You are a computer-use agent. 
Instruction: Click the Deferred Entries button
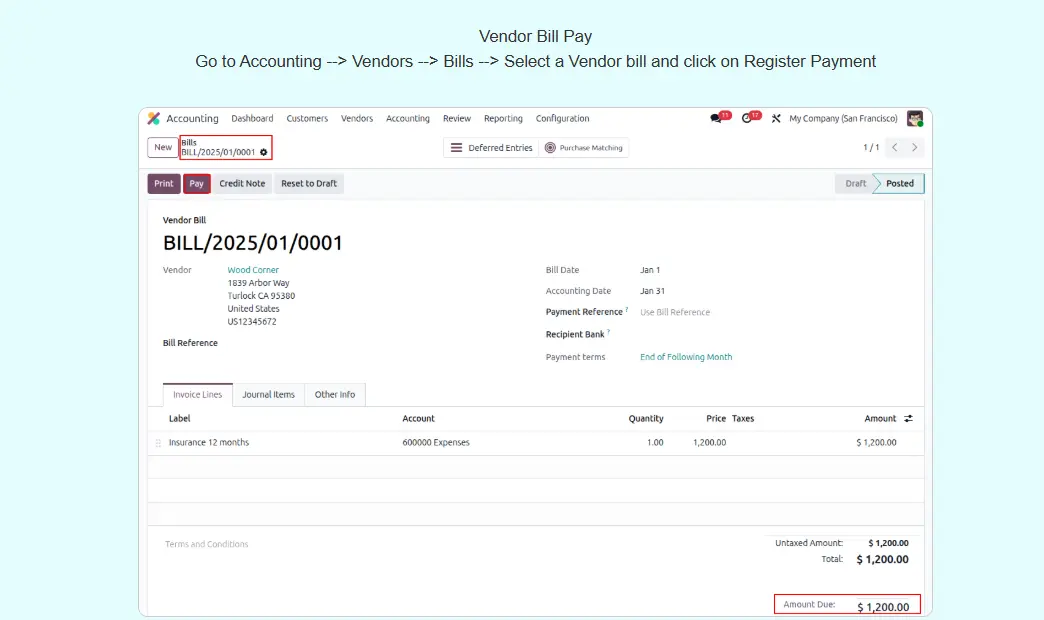(x=490, y=148)
